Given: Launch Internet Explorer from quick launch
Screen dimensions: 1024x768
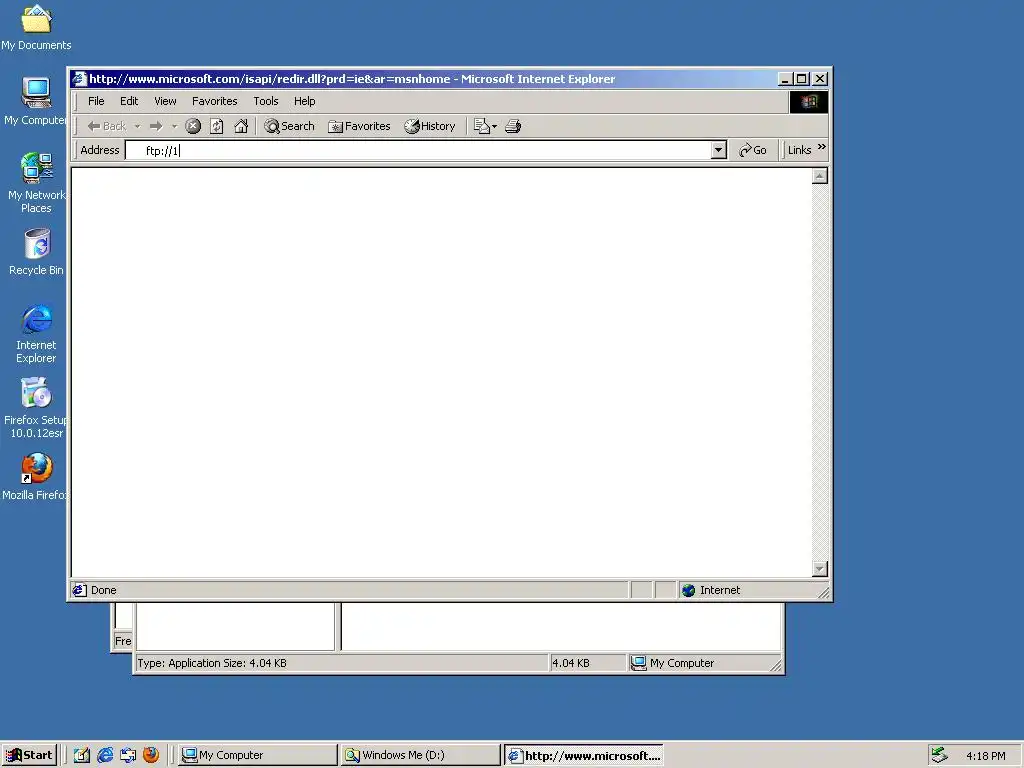Looking at the screenshot, I should point(105,755).
